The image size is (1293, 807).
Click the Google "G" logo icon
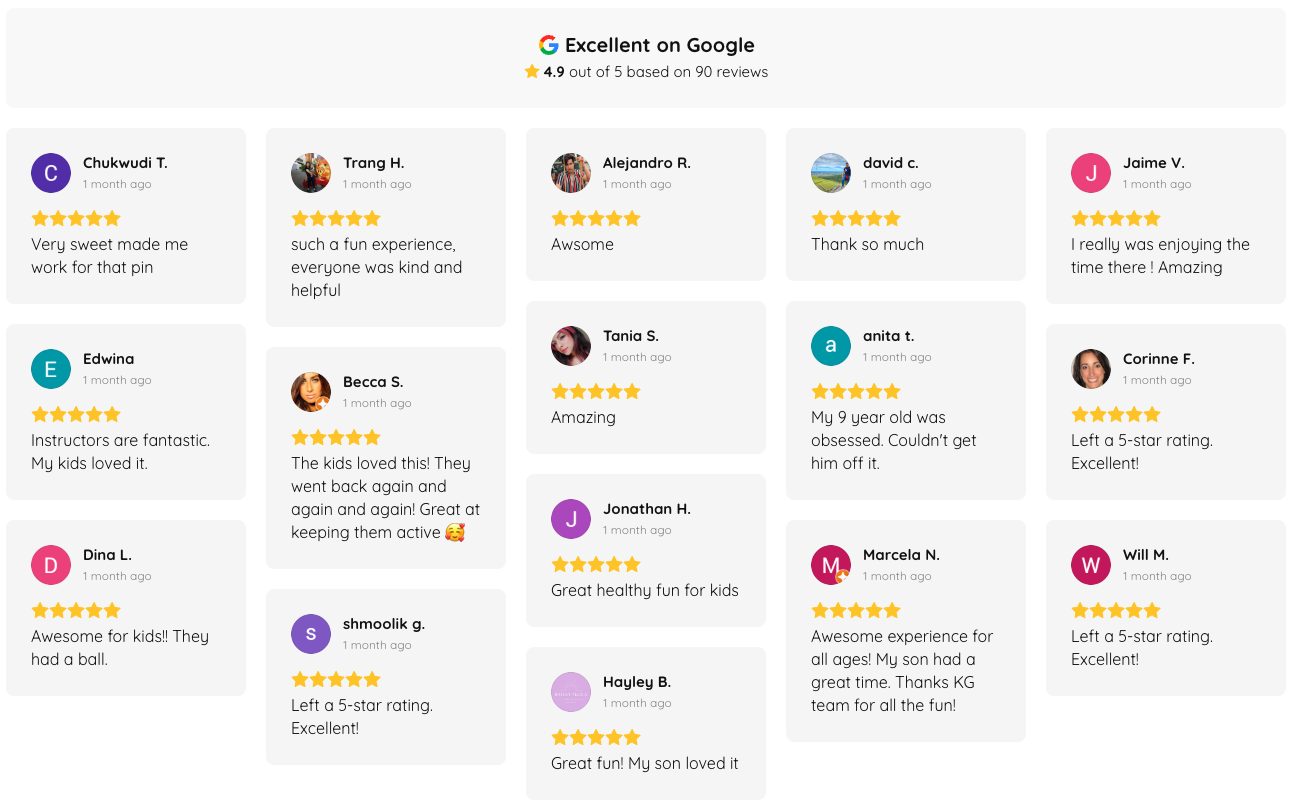pos(548,44)
